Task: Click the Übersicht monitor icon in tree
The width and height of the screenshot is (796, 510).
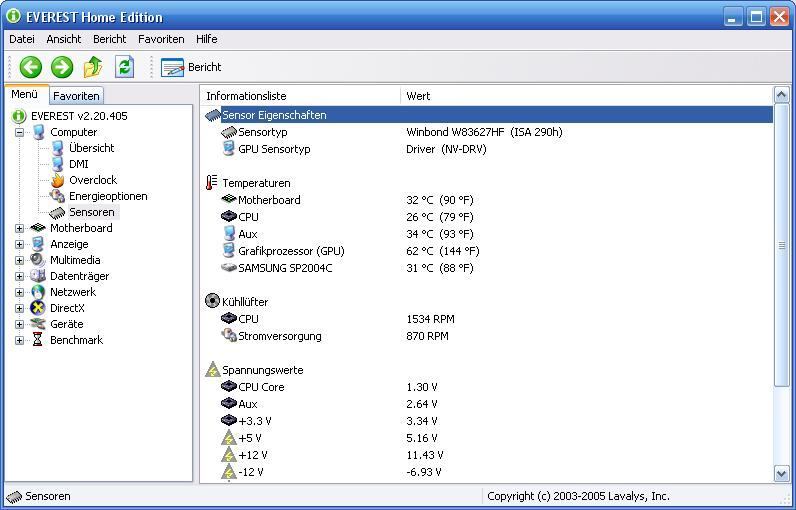Action: [57, 148]
